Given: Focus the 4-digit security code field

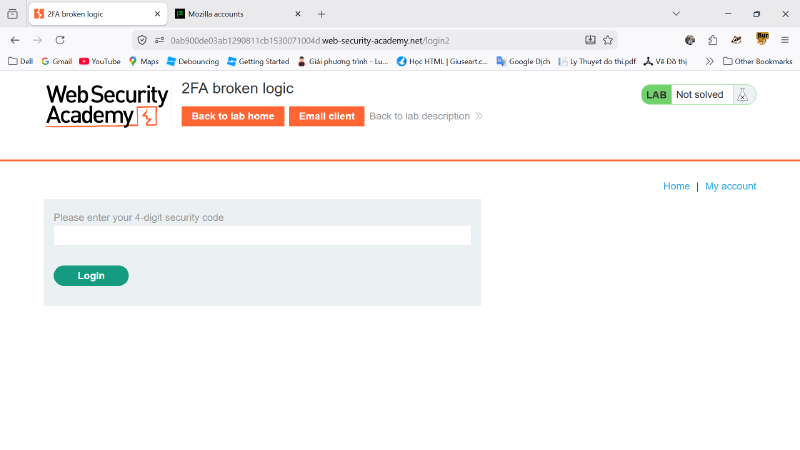Looking at the screenshot, I should pyautogui.click(x=262, y=236).
